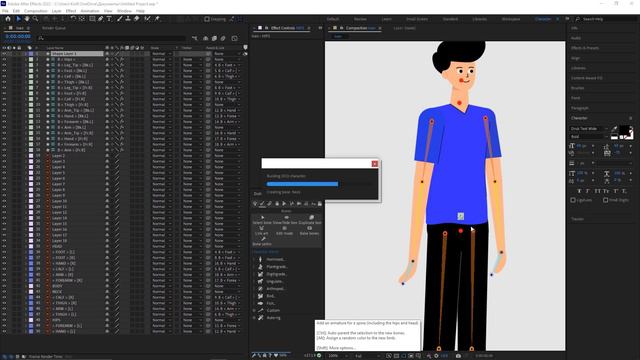Expand the Paragraph panel
640x360 pixels.
coord(580,108)
